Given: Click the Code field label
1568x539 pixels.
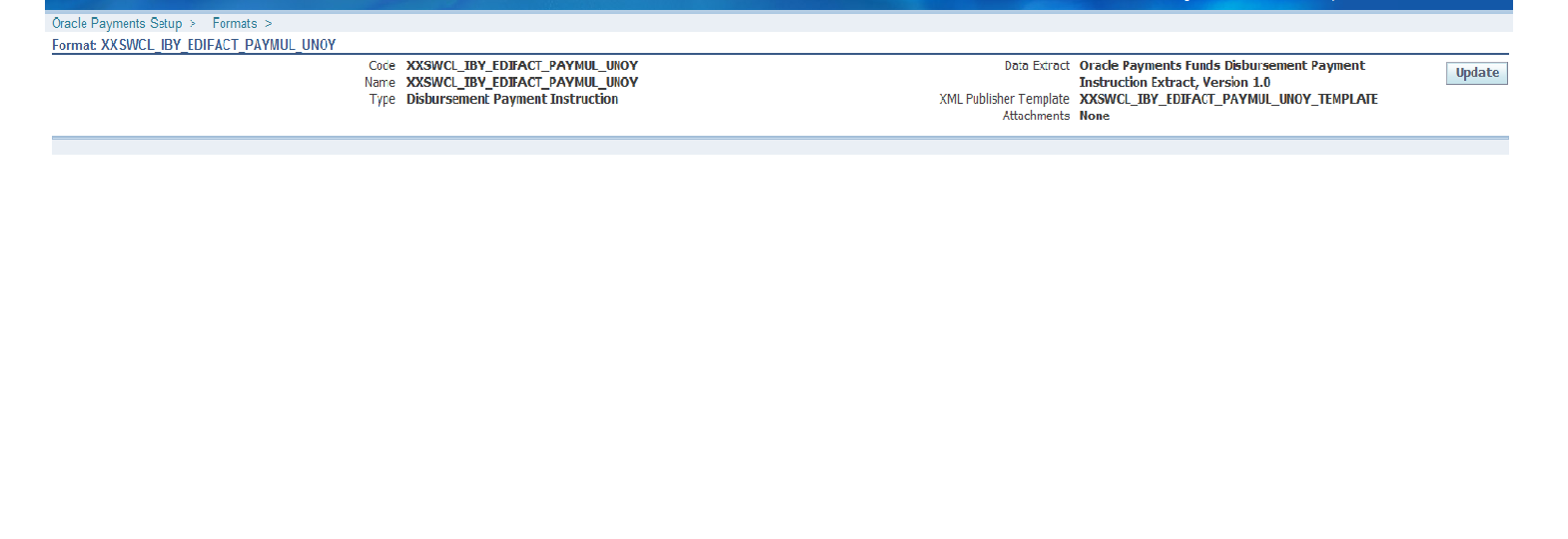Looking at the screenshot, I should pos(382,66).
